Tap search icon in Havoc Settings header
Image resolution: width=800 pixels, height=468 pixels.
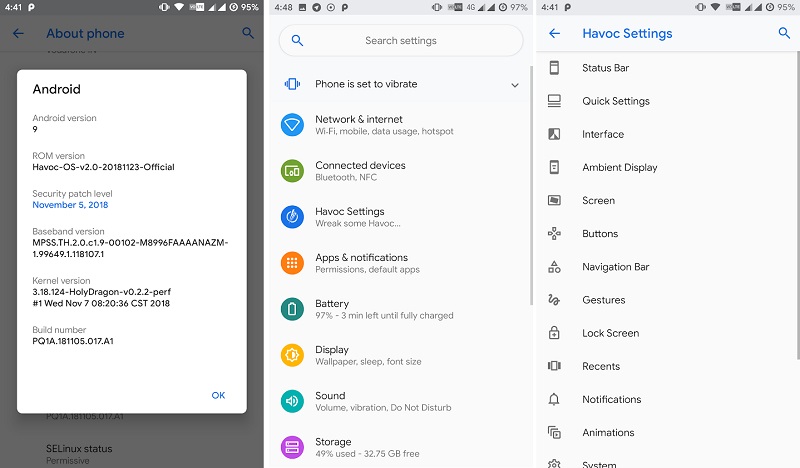click(x=784, y=33)
